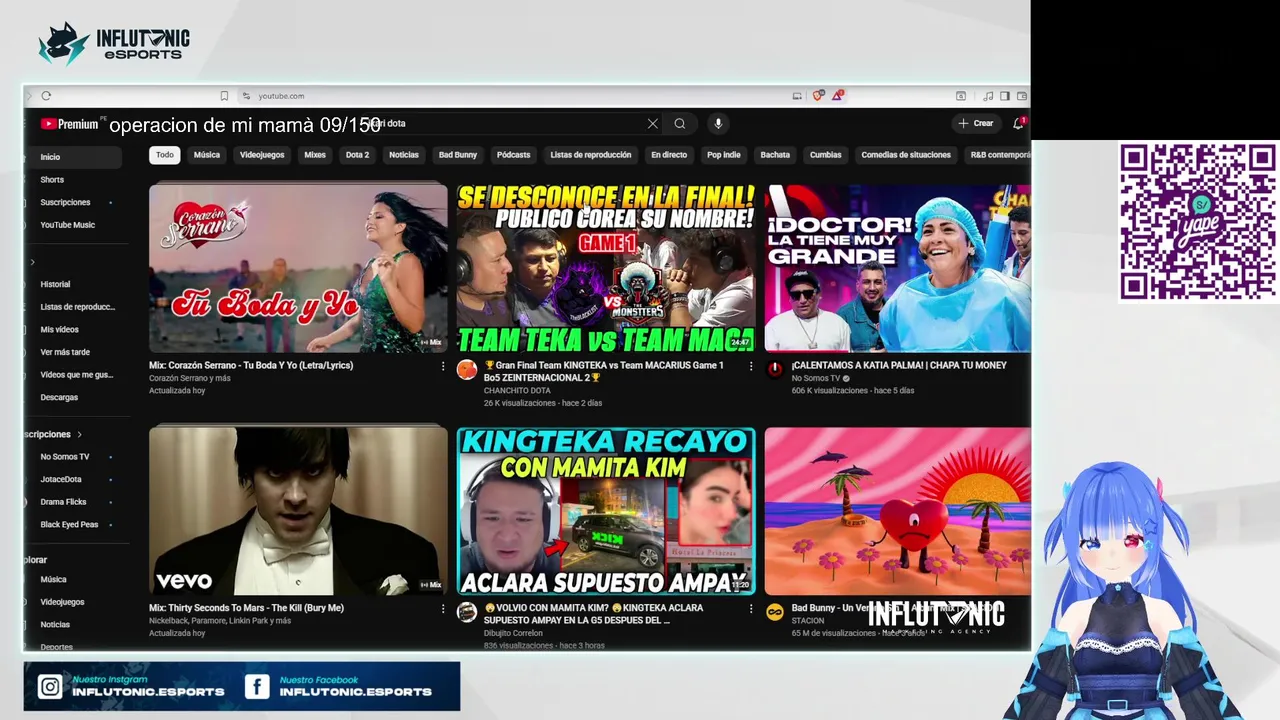1280x720 pixels.
Task: Open the options menu for the Thirty Seconds mix
Action: tap(443, 608)
